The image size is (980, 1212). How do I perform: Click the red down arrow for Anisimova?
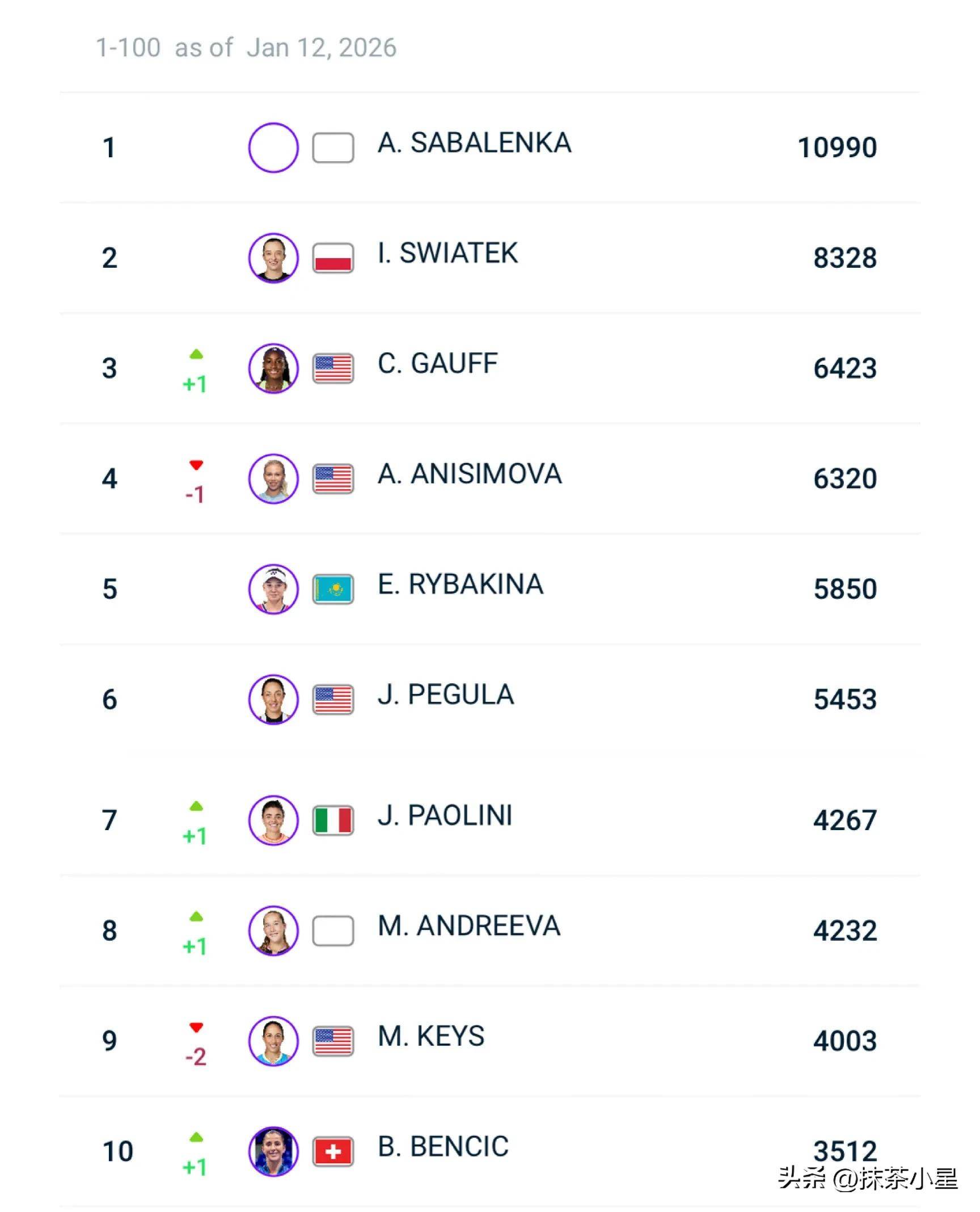click(196, 465)
